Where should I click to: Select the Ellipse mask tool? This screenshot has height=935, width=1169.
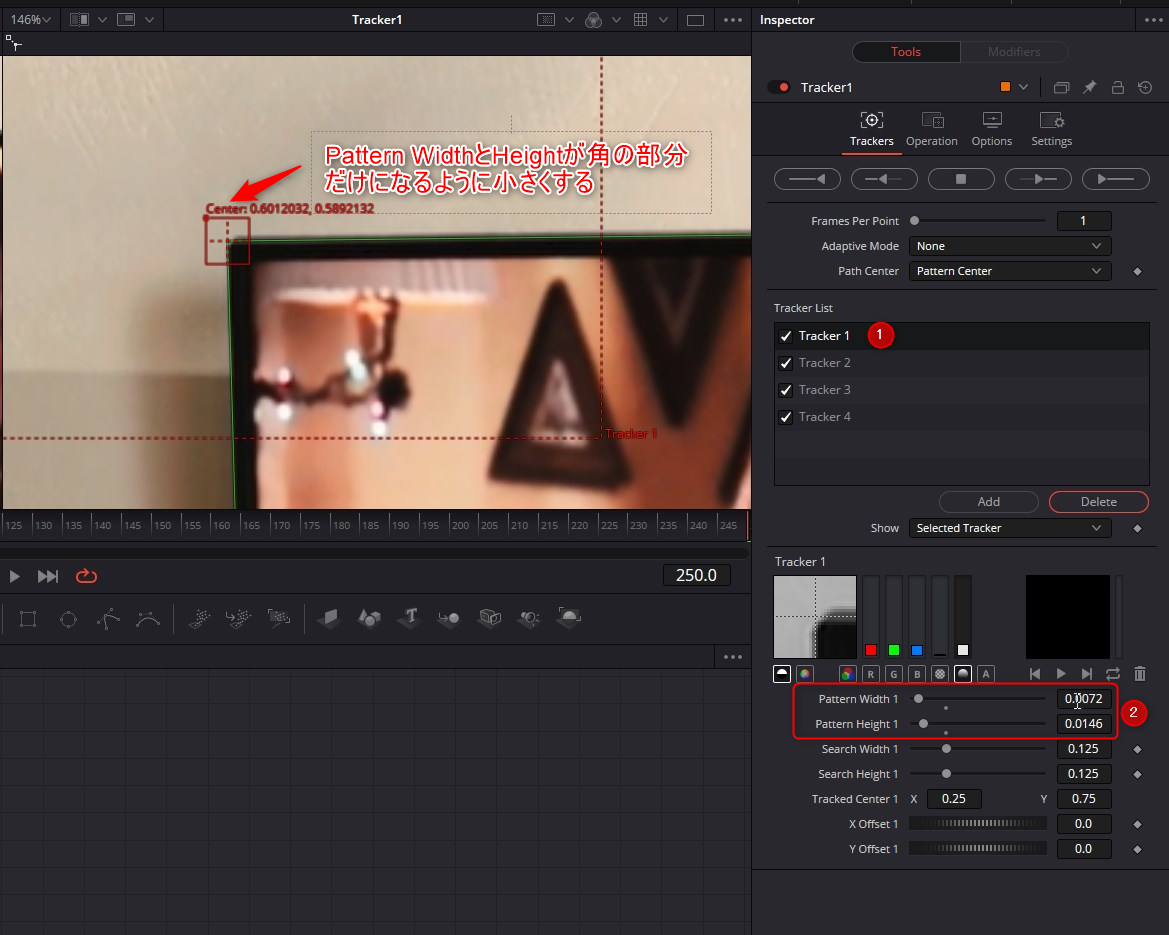tap(69, 619)
